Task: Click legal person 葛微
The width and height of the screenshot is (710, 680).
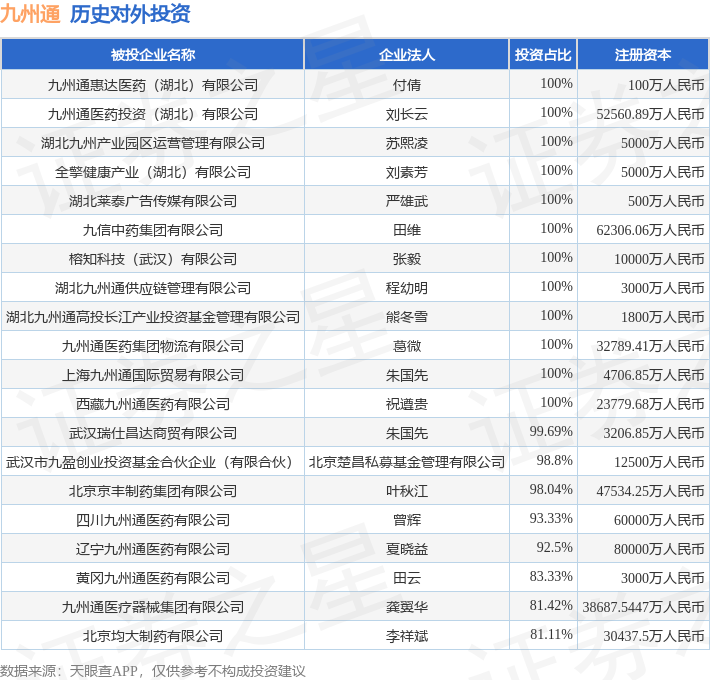Action: pos(407,345)
